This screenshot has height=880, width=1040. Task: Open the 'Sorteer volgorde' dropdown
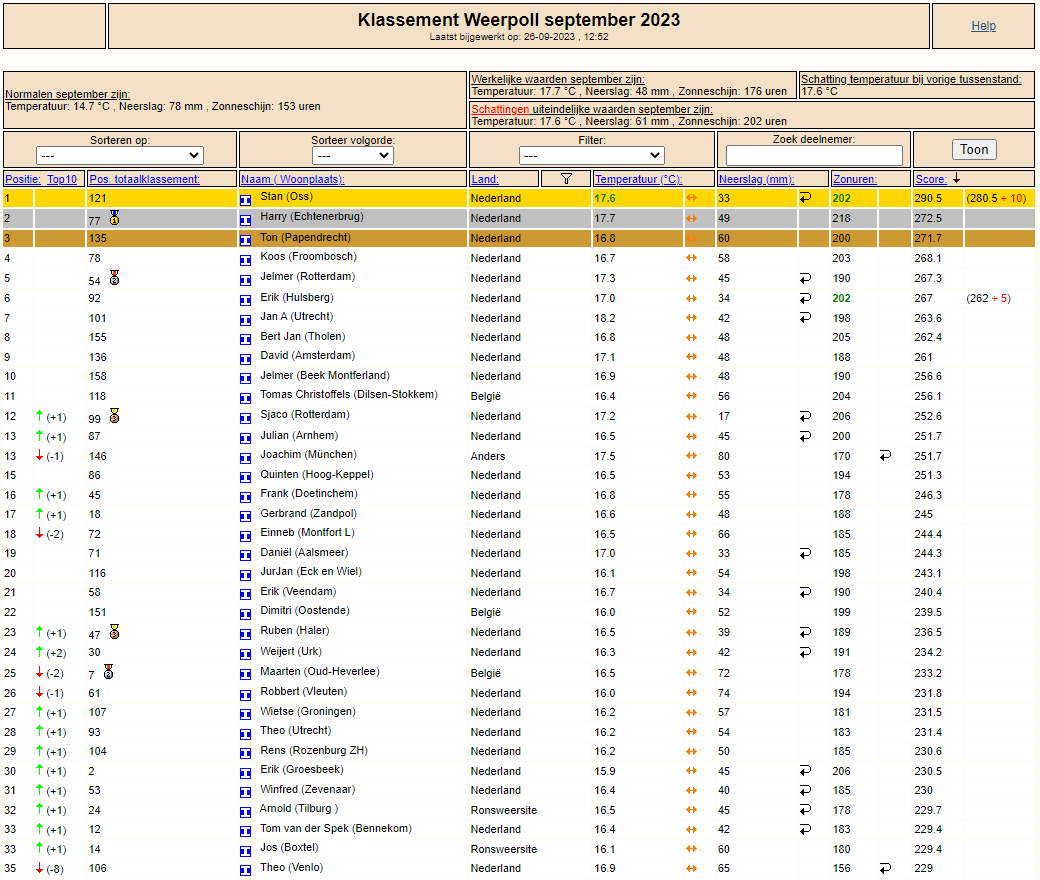coord(352,156)
